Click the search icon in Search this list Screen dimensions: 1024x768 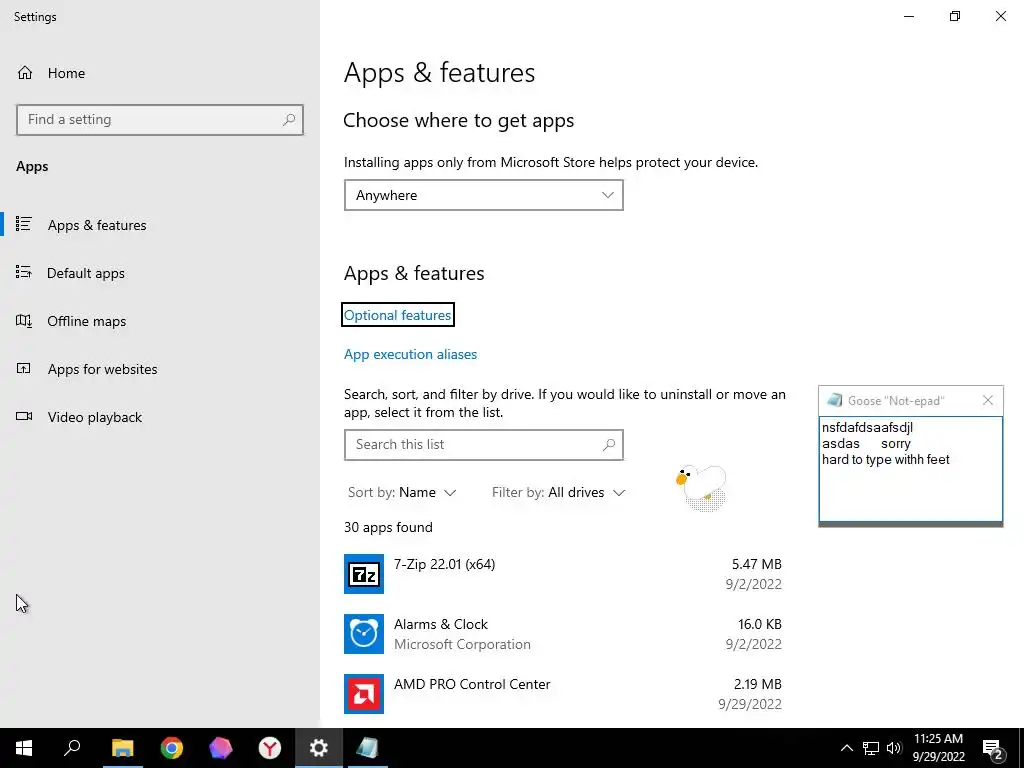coord(609,445)
